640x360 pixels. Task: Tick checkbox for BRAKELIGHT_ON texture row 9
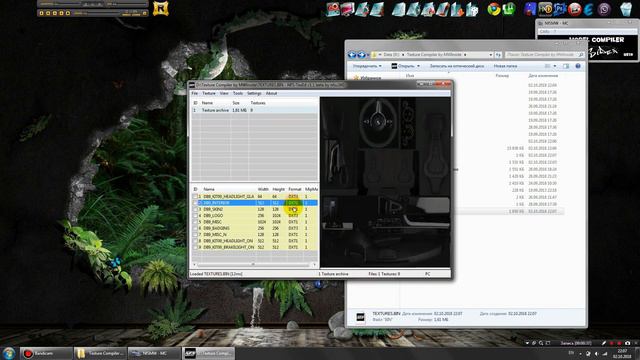[x=195, y=247]
